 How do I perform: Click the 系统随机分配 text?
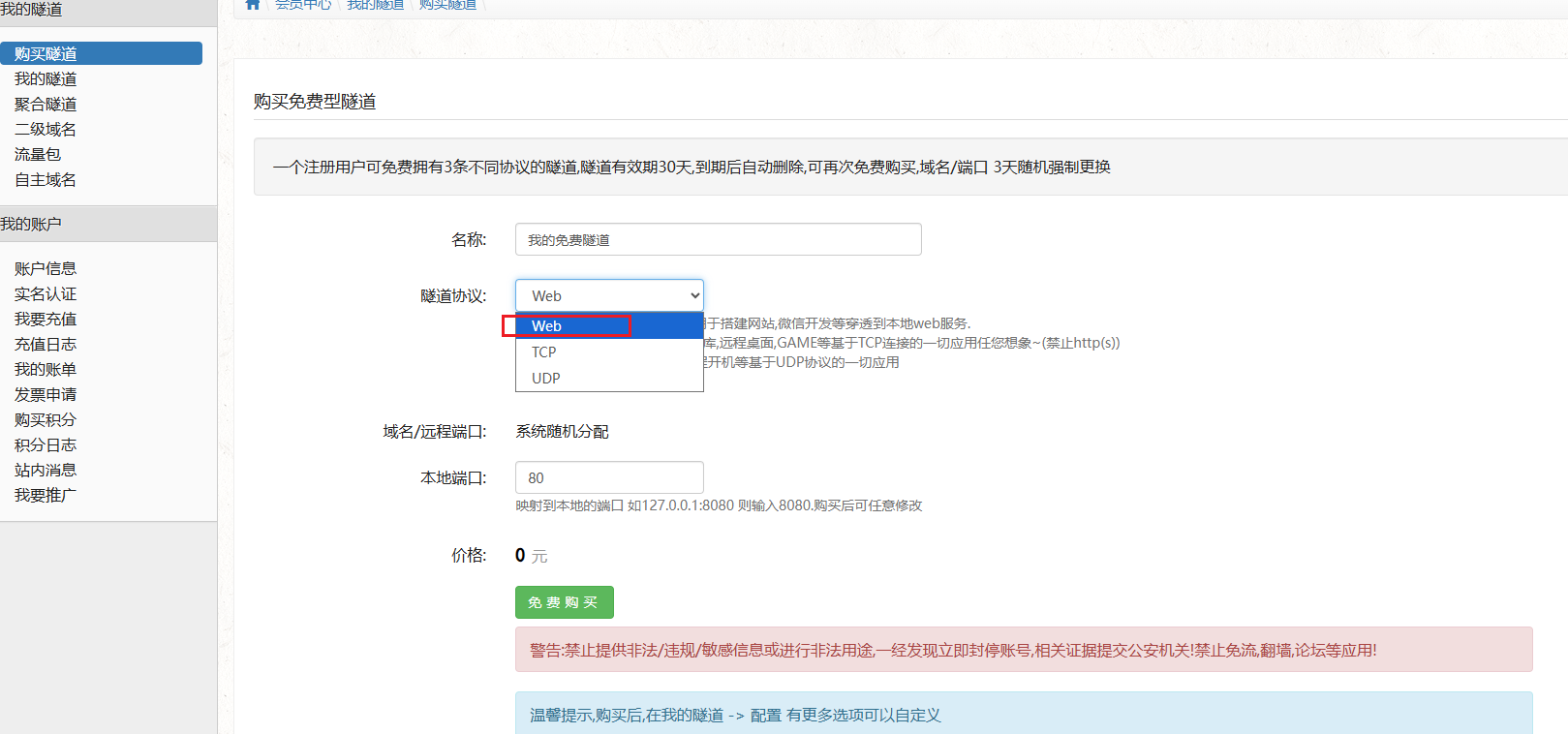(562, 431)
